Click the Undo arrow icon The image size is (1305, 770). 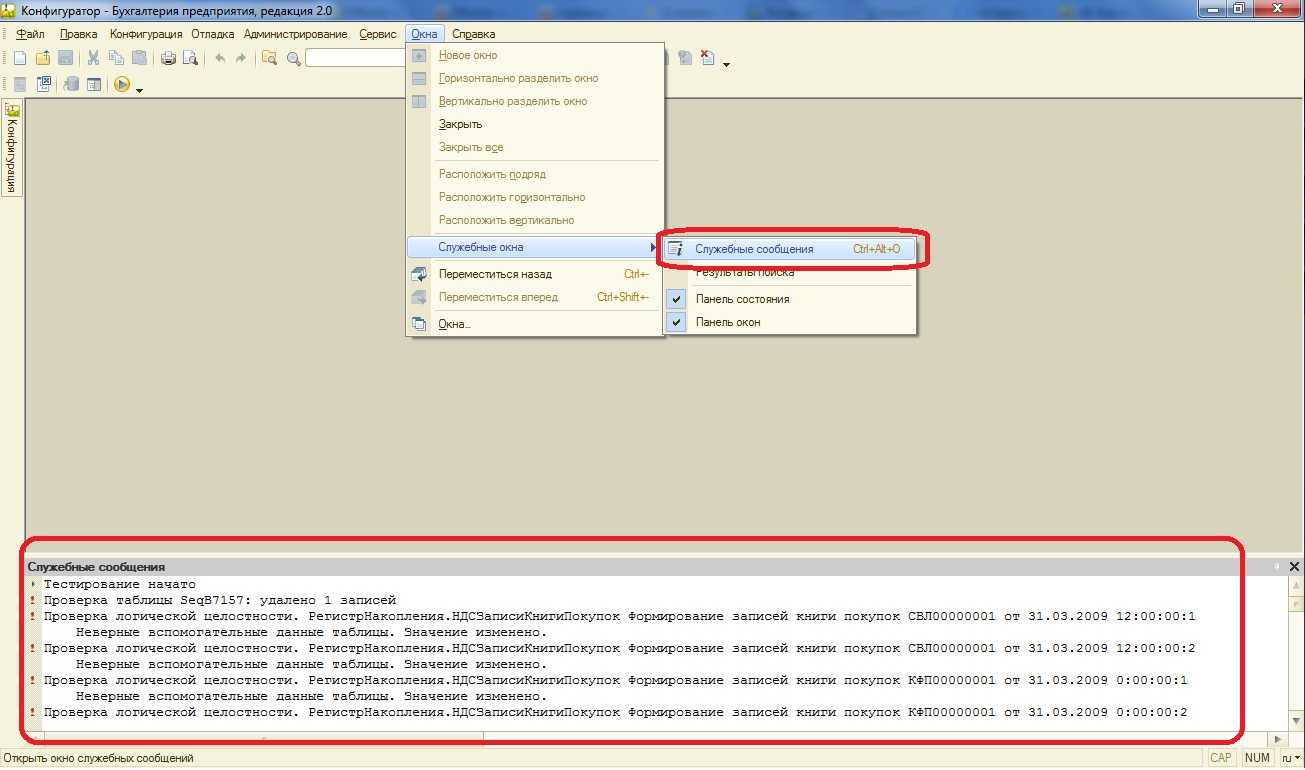click(219, 58)
